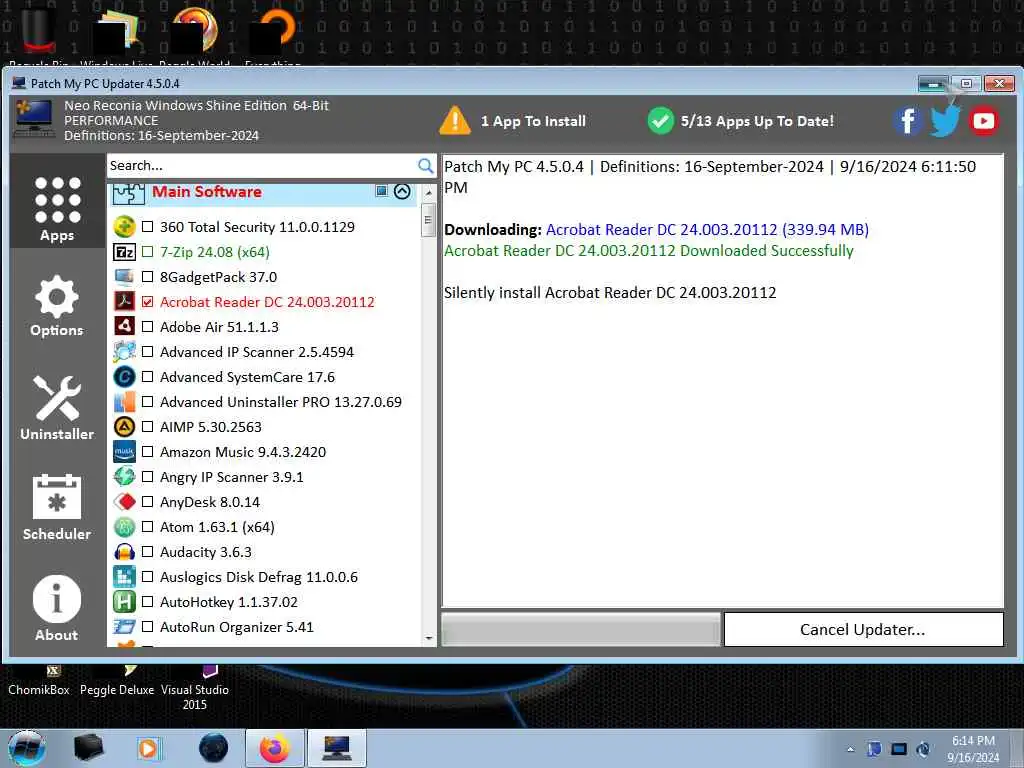Open the About section
Image resolution: width=1024 pixels, height=768 pixels.
click(57, 608)
